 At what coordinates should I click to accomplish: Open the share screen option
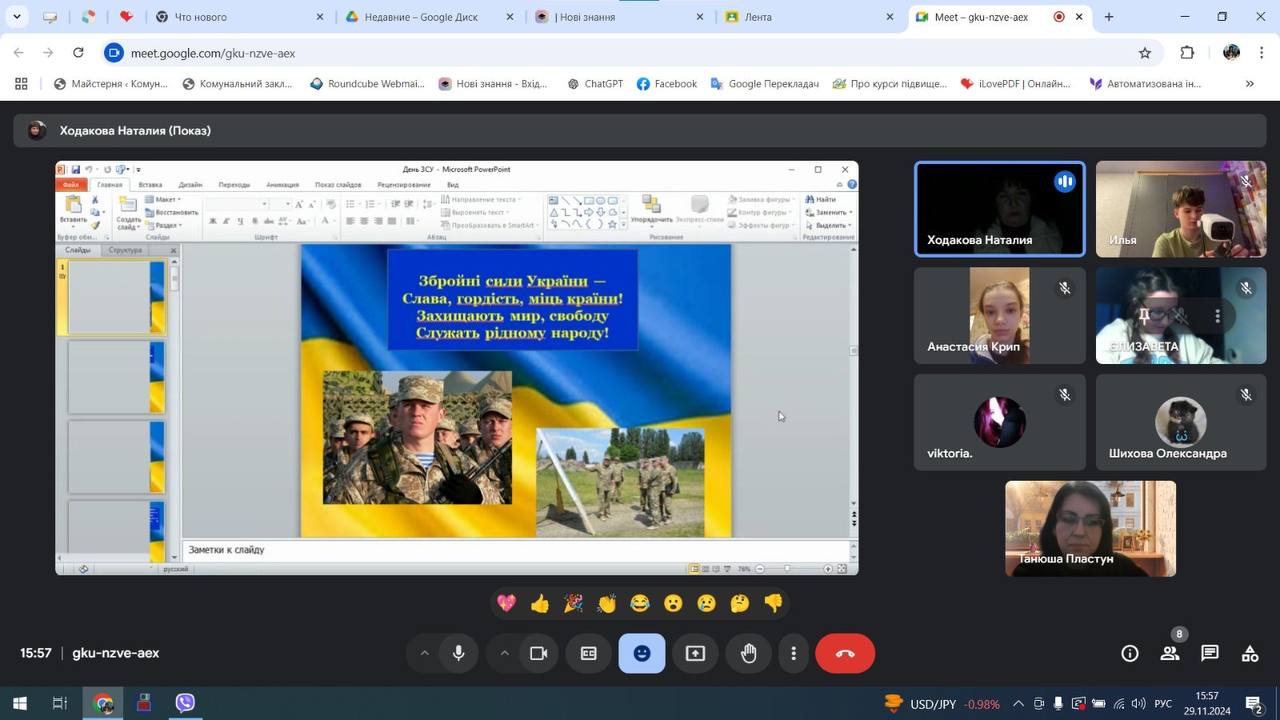coord(695,653)
